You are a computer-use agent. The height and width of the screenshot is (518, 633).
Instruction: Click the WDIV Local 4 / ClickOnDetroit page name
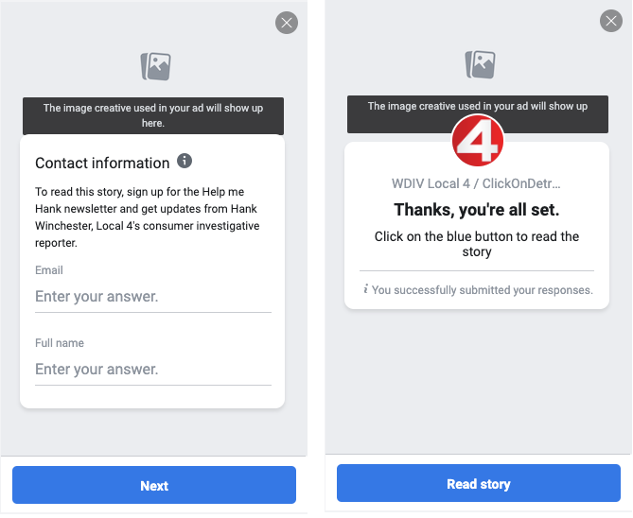pyautogui.click(x=476, y=184)
